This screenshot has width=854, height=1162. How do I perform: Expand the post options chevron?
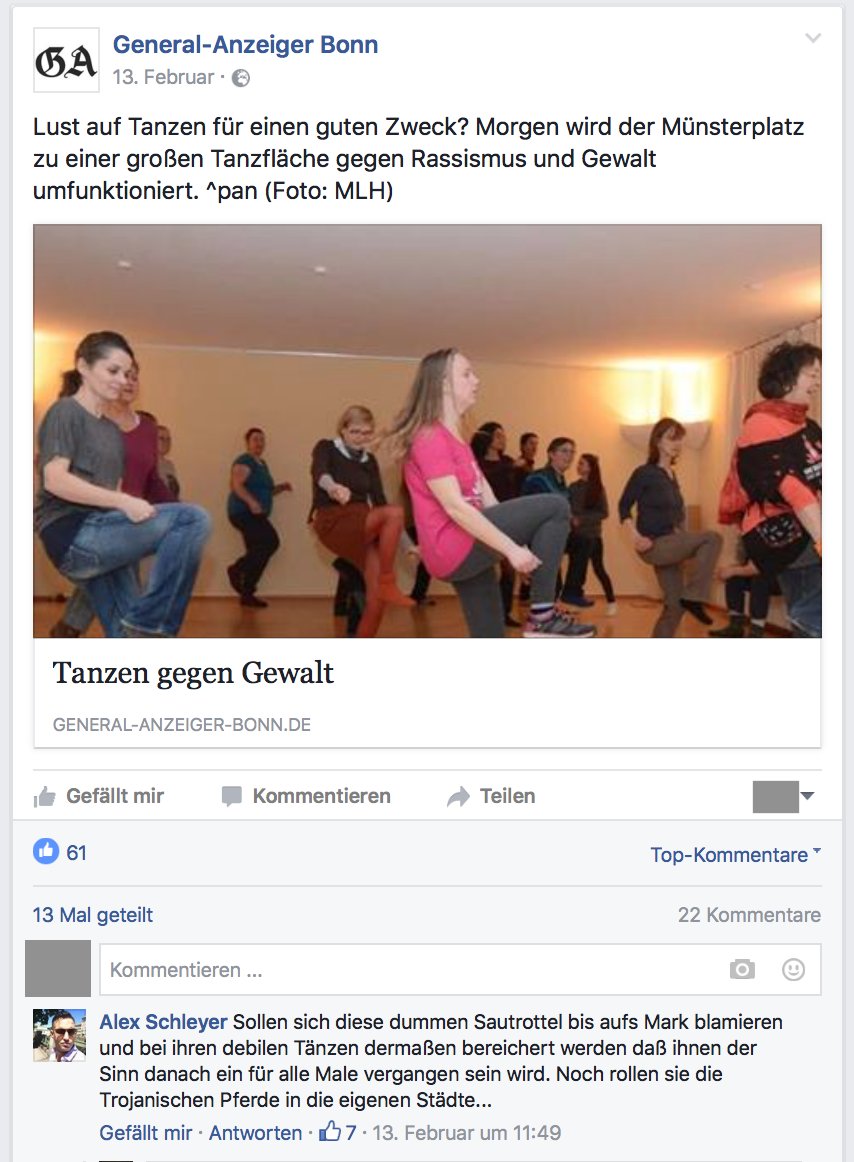click(813, 39)
